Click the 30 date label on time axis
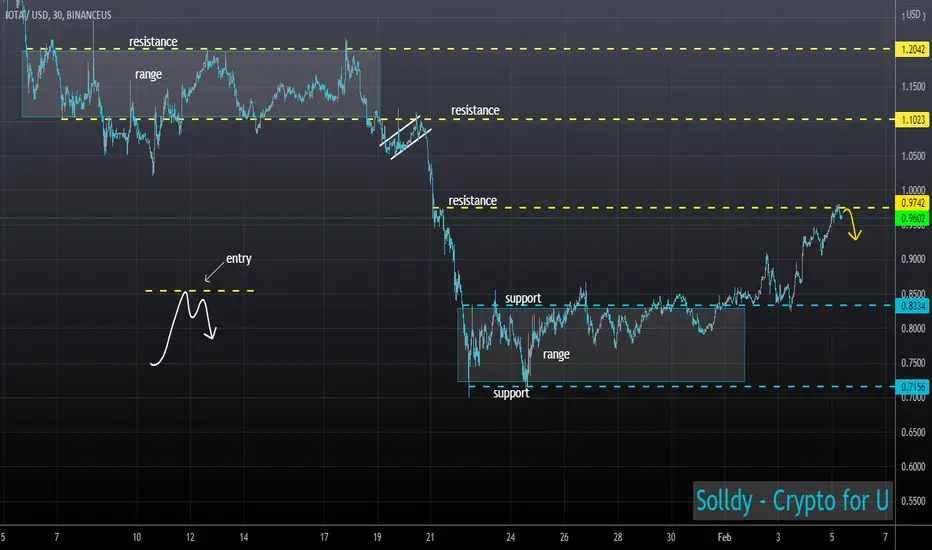Screen dimensions: 932x550 671,537
